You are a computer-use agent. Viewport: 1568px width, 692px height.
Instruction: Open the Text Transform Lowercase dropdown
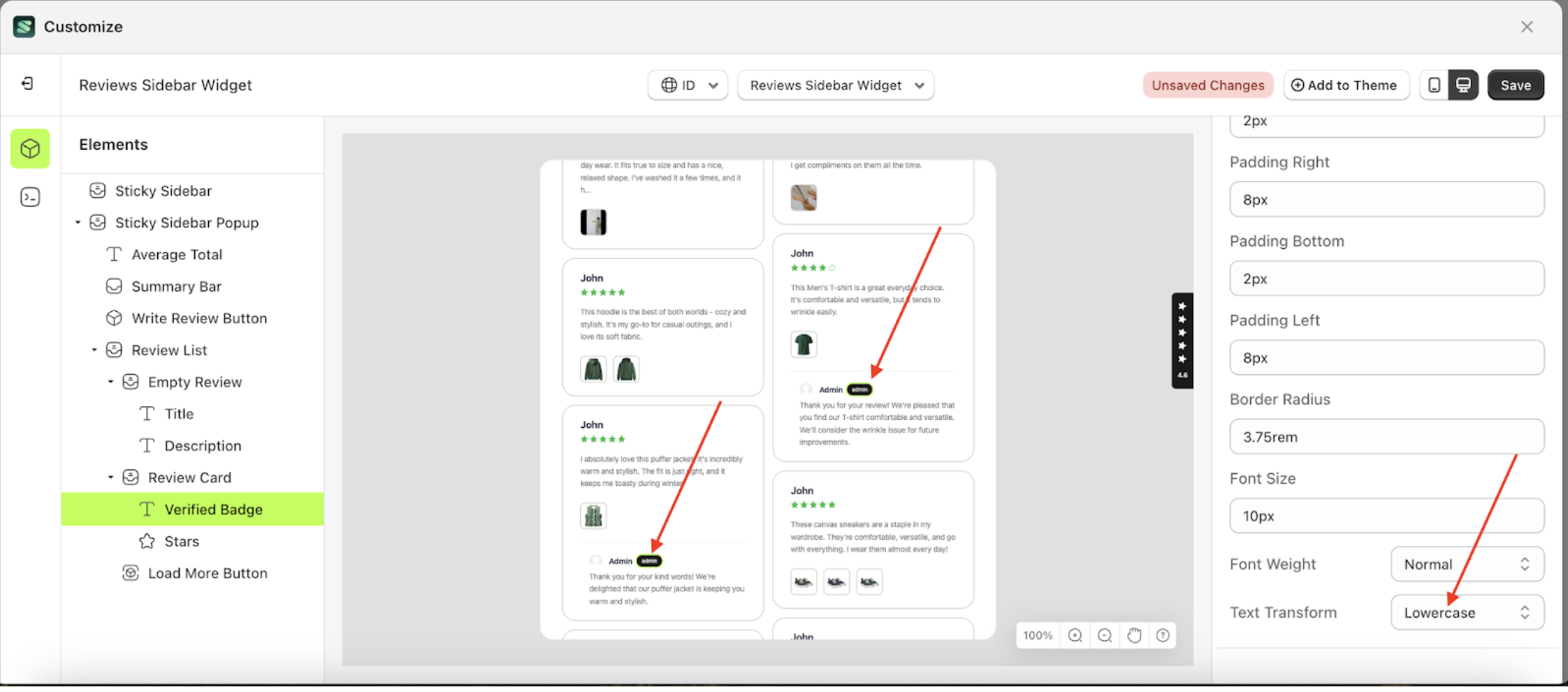[x=1467, y=612]
